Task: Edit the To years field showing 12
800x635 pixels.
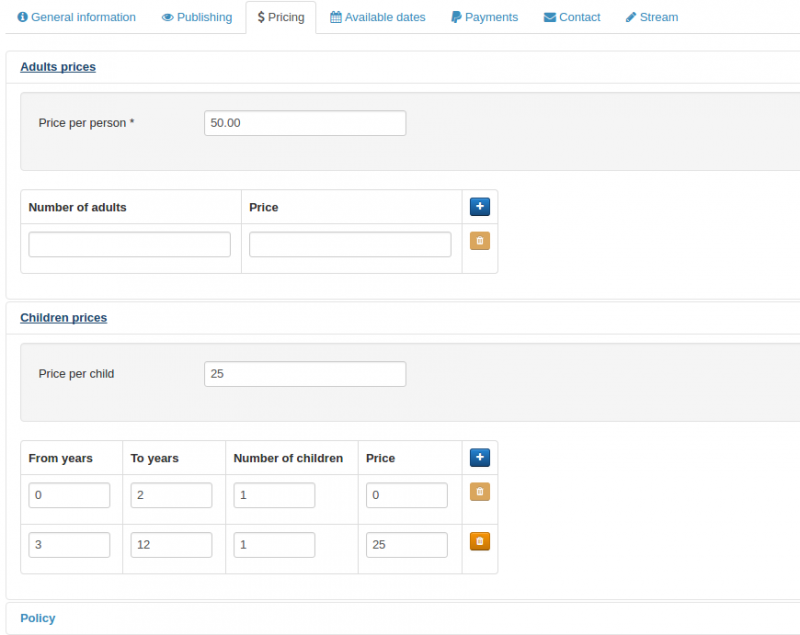Action: coord(171,545)
